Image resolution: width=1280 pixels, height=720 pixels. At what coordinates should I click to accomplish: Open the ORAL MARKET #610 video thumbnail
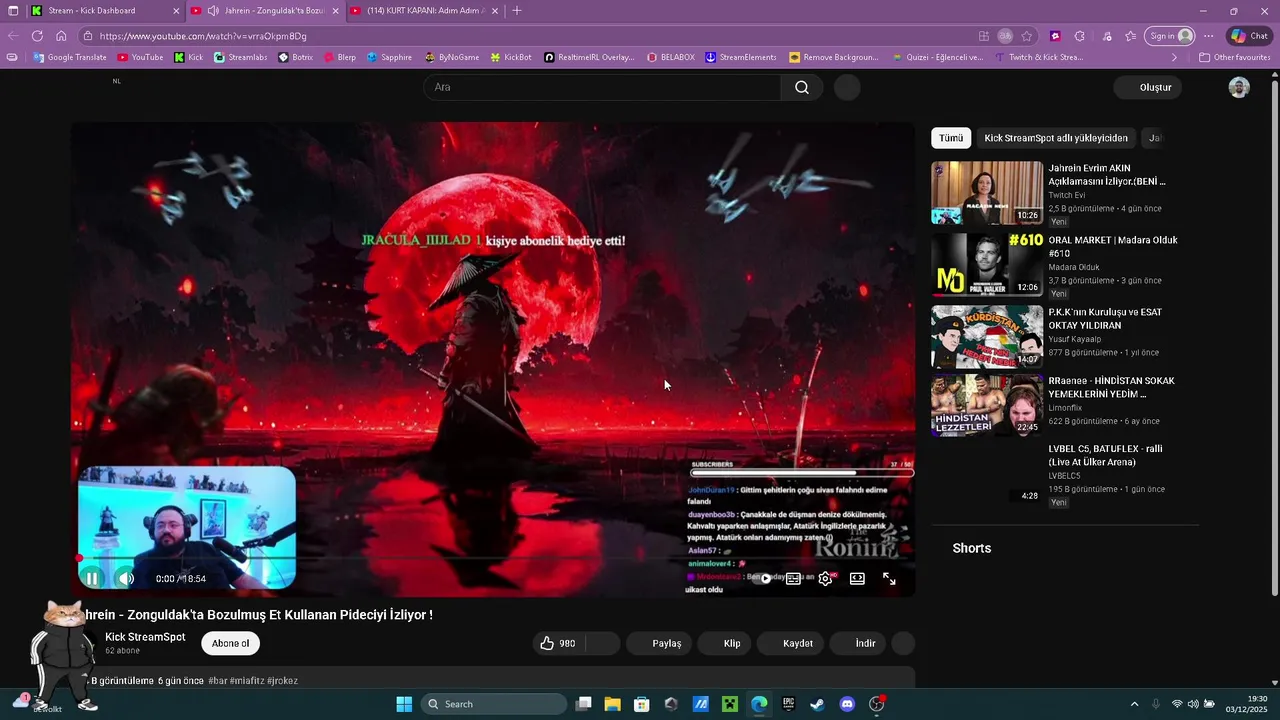987,265
